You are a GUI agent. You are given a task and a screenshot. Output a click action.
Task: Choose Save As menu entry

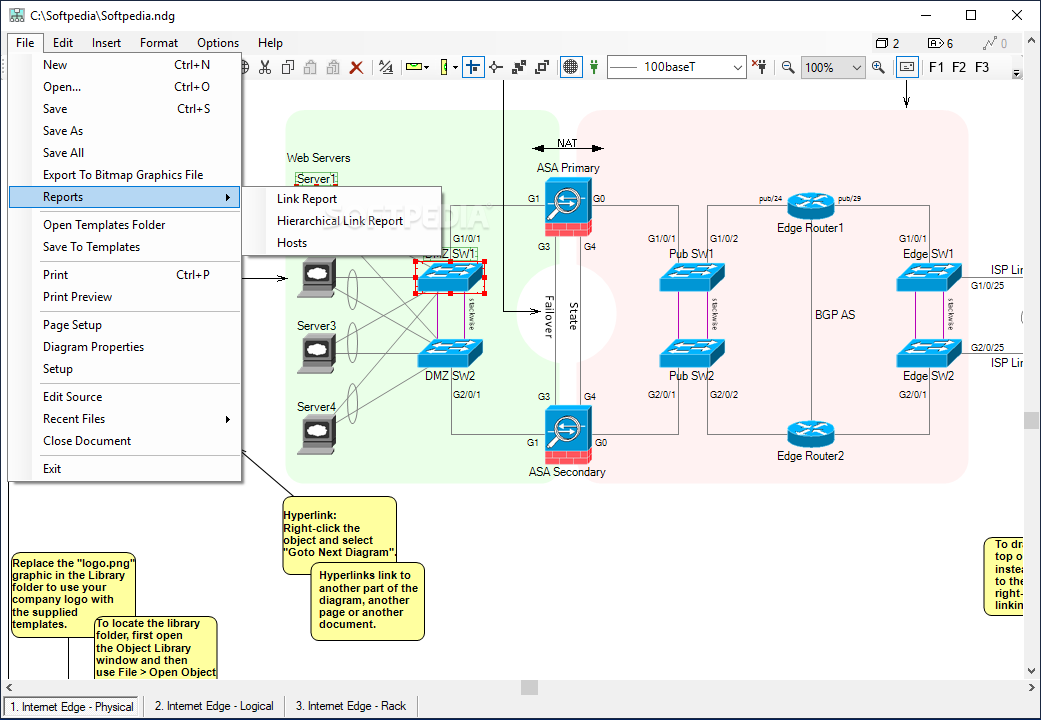125,131
